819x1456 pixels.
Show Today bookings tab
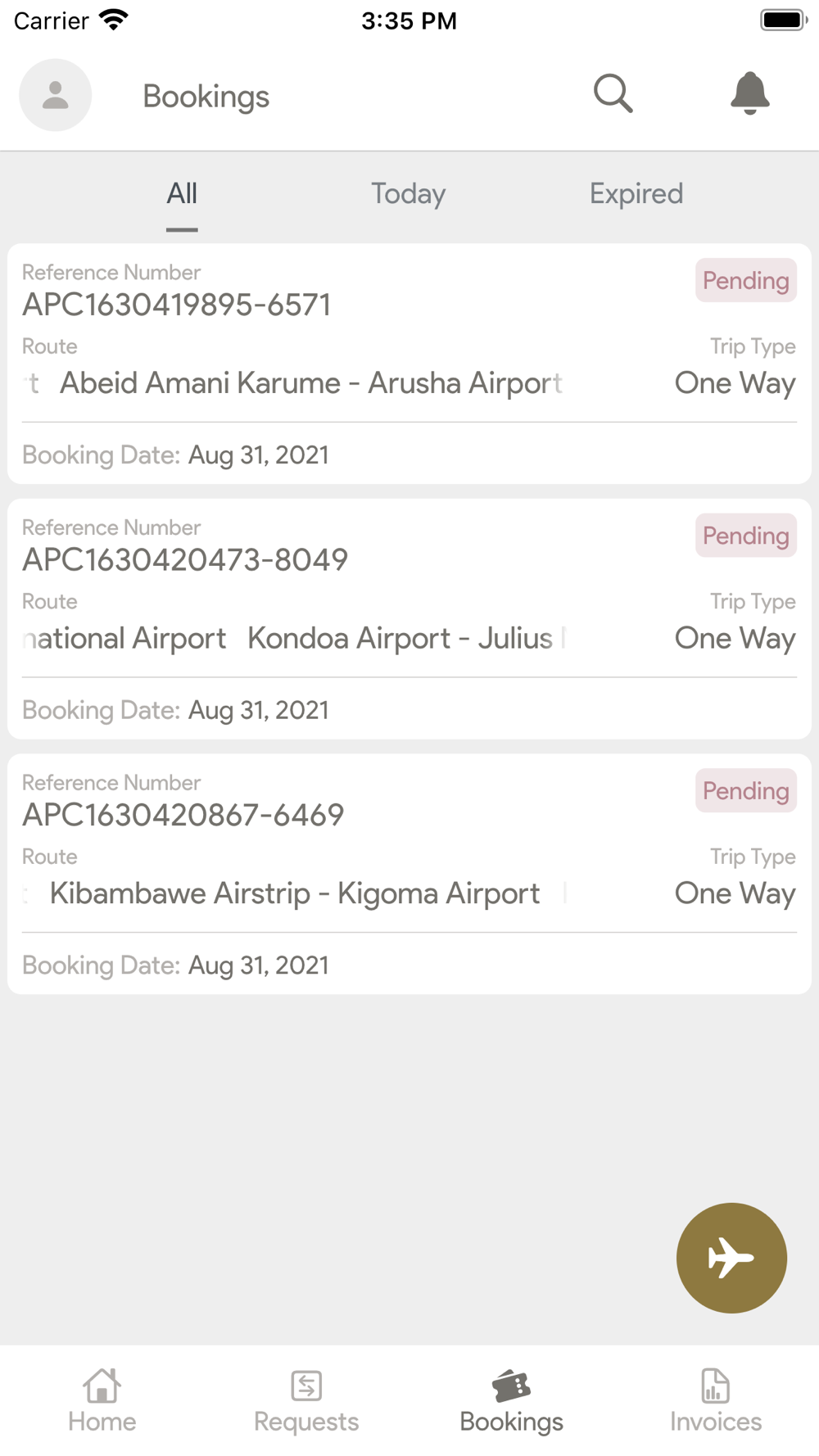(408, 194)
